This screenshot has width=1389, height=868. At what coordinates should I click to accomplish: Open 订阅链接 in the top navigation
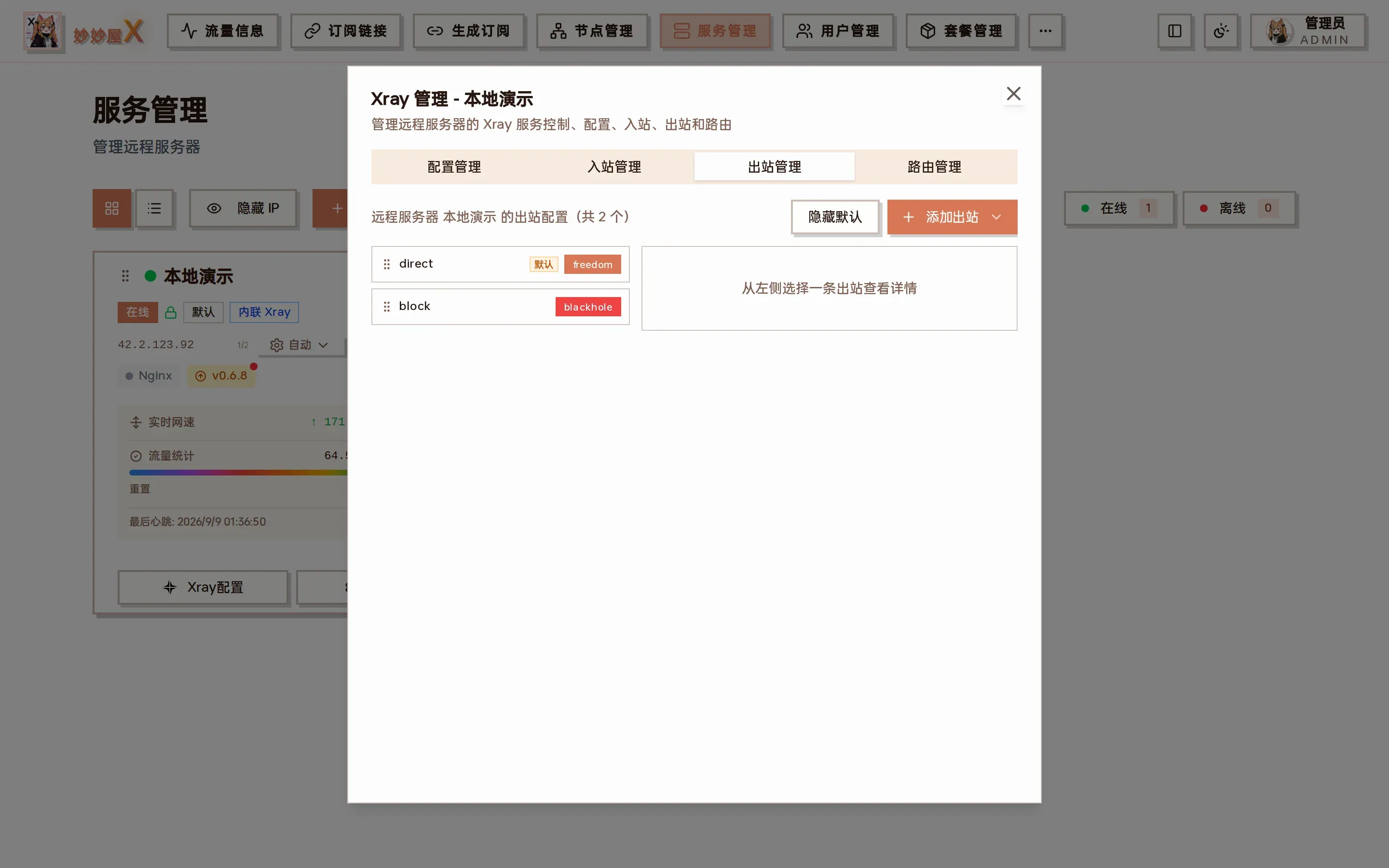click(345, 31)
